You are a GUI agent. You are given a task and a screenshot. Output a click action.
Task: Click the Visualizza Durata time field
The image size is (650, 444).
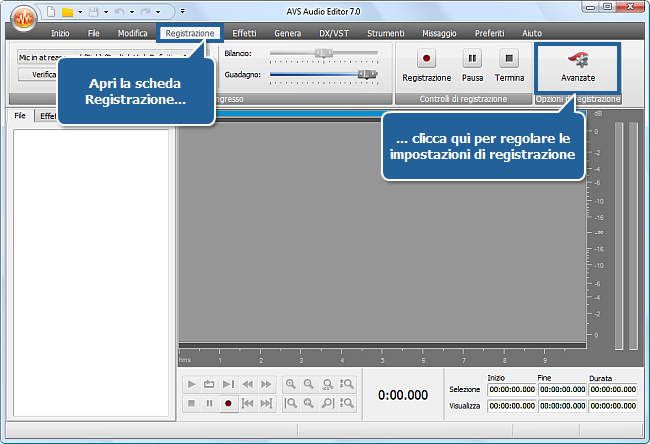pos(613,406)
